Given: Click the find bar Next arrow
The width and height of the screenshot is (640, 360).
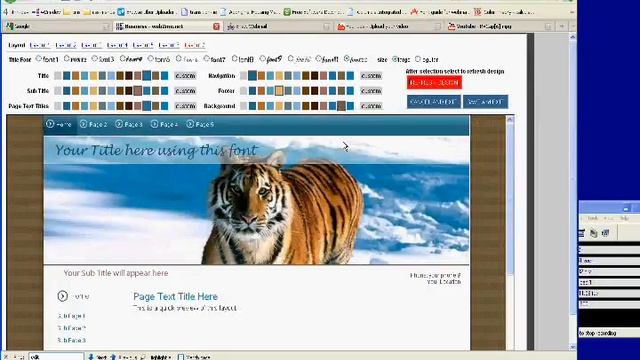Looking at the screenshot, I should point(98,357).
